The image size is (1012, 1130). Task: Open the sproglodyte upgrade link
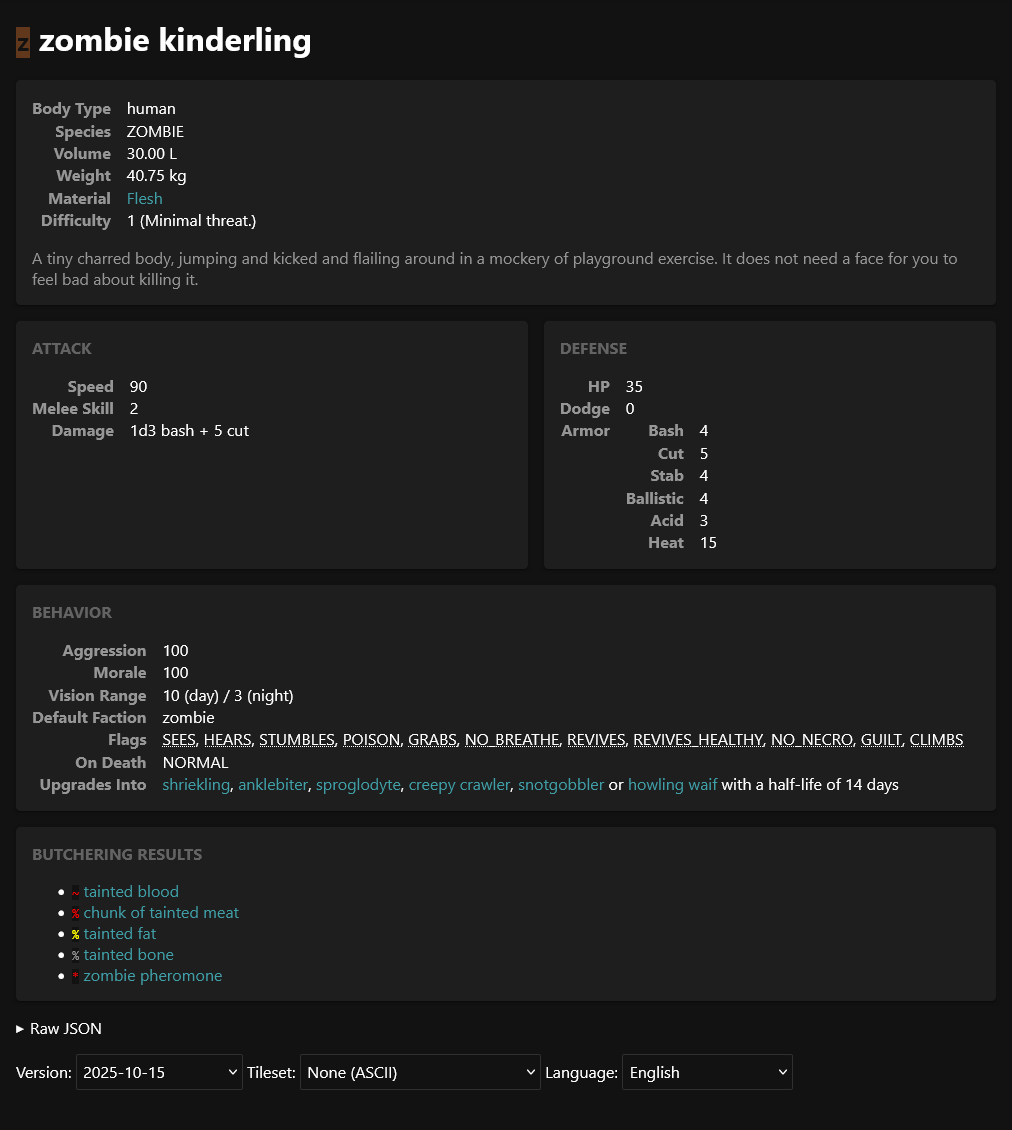point(358,785)
